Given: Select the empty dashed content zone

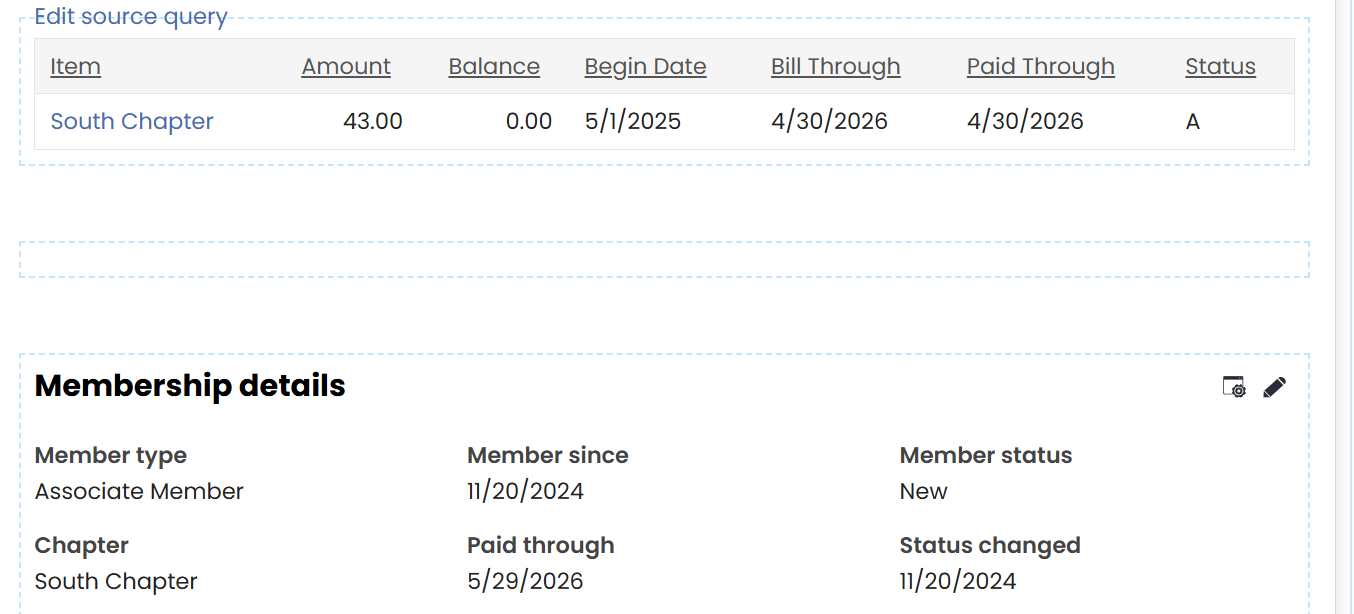Looking at the screenshot, I should click(x=664, y=259).
